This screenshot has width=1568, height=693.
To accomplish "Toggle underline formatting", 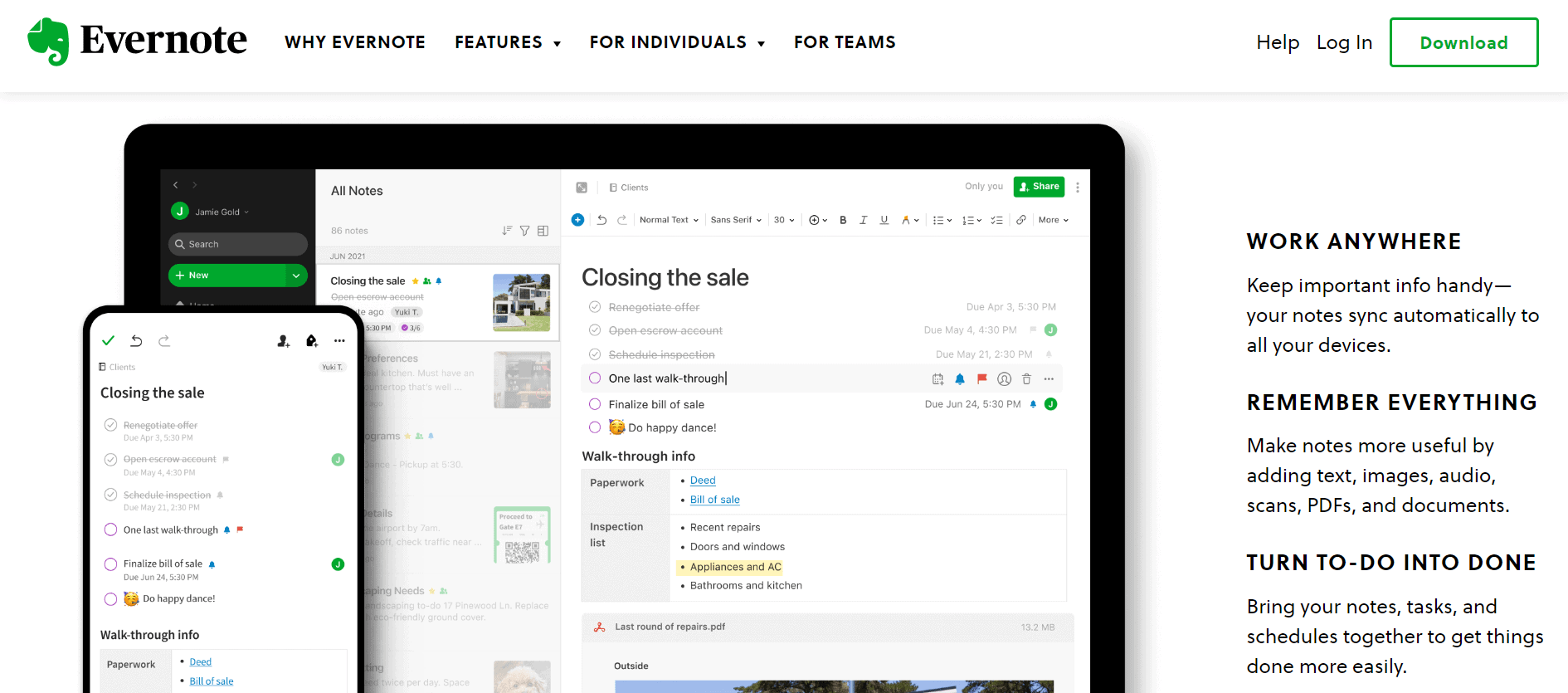I will [x=884, y=220].
